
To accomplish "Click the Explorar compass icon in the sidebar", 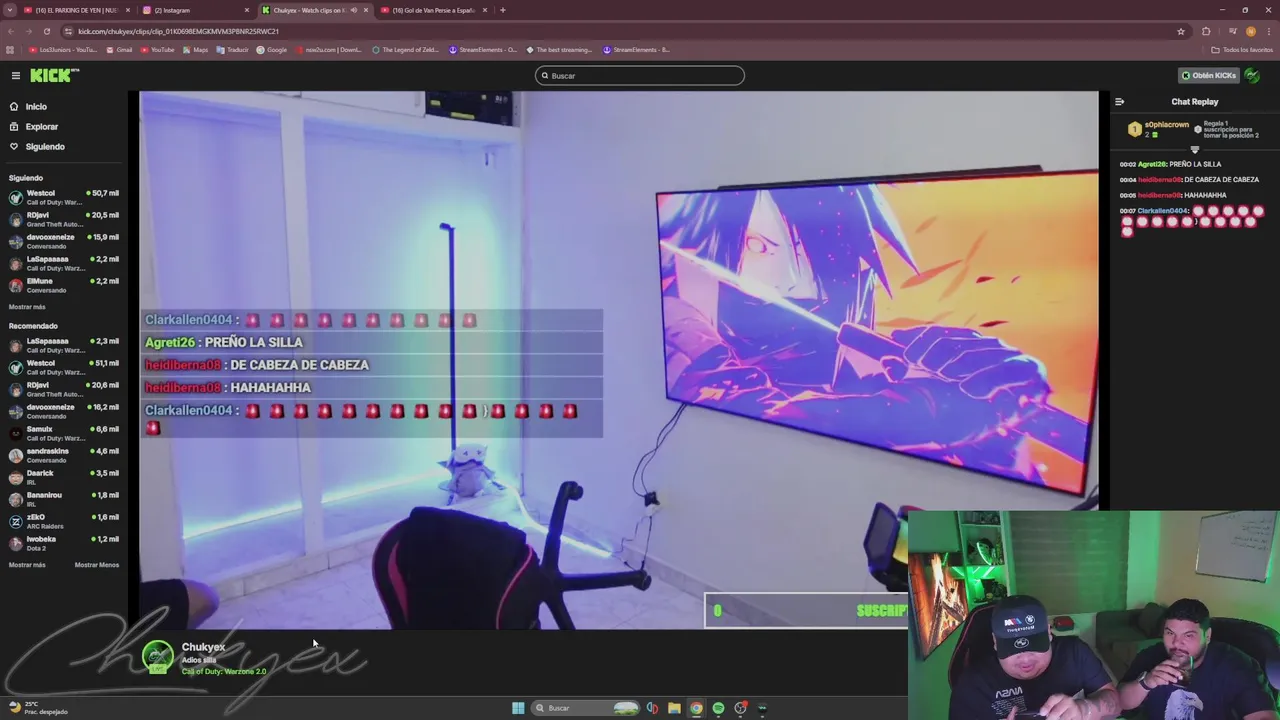I will 14,126.
